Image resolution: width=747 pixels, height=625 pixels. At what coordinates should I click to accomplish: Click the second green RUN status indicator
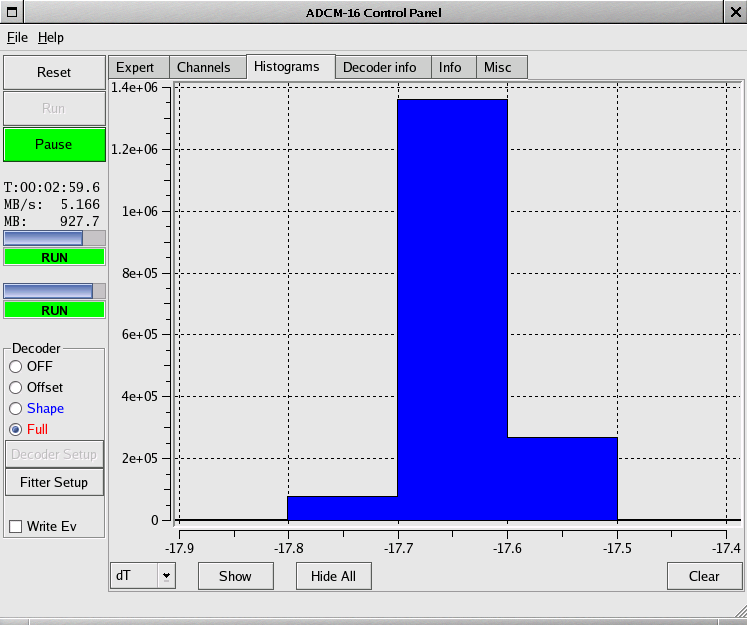[x=54, y=310]
